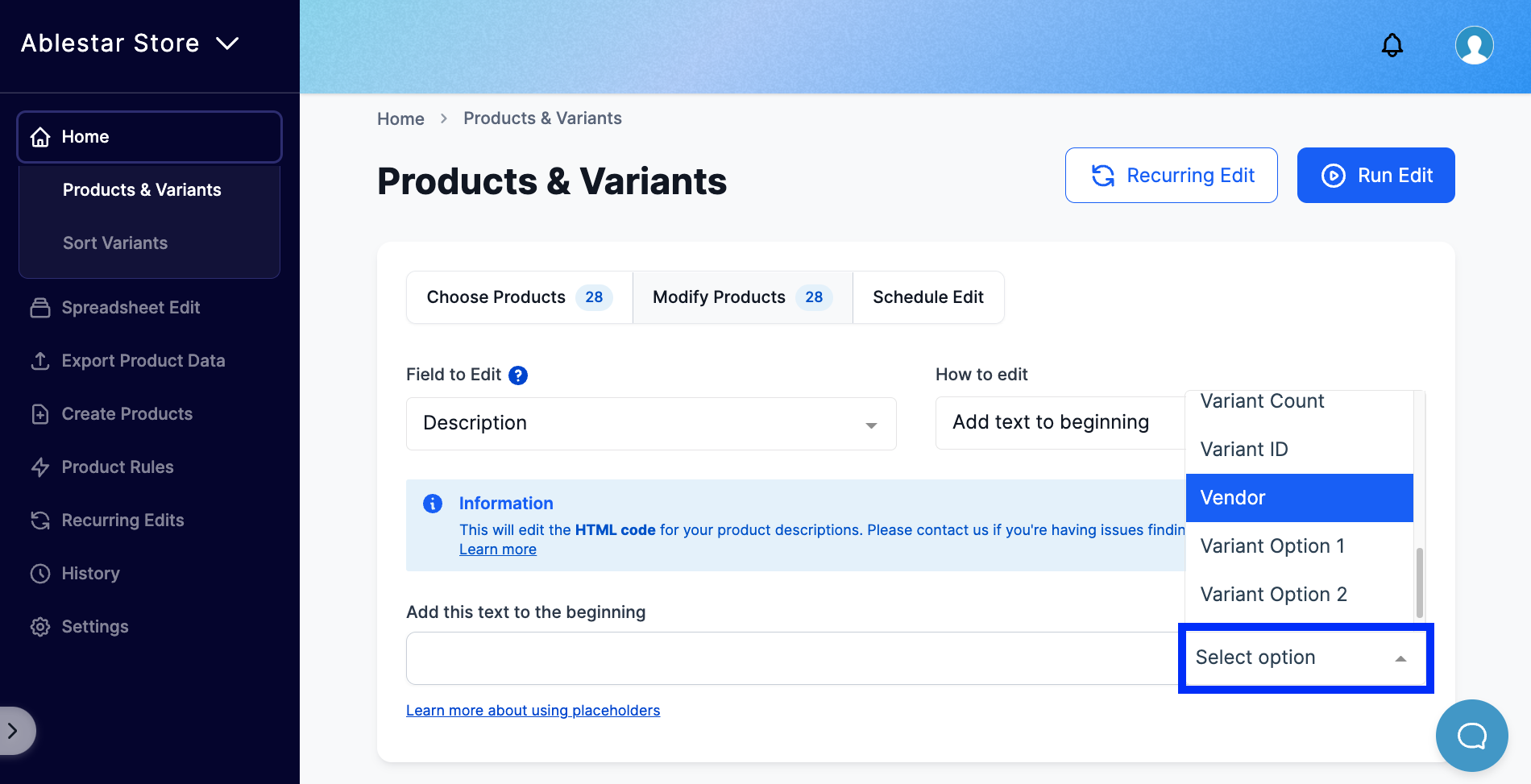Click the Export Product Data upload icon
This screenshot has width=1531, height=784.
[x=40, y=361]
